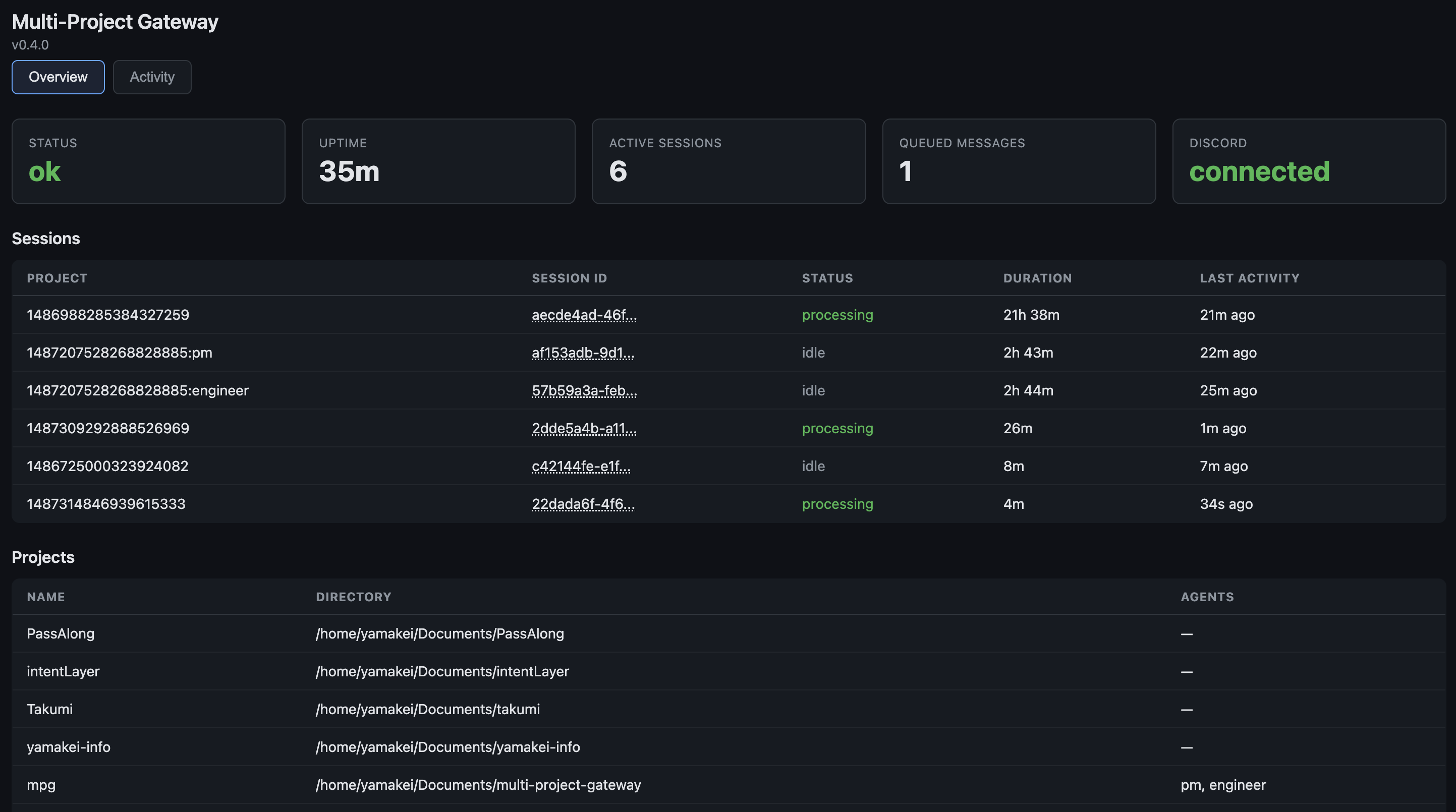Screen dimensions: 1456x812
Task: Click the Last Activity column header
Action: pyautogui.click(x=1249, y=278)
